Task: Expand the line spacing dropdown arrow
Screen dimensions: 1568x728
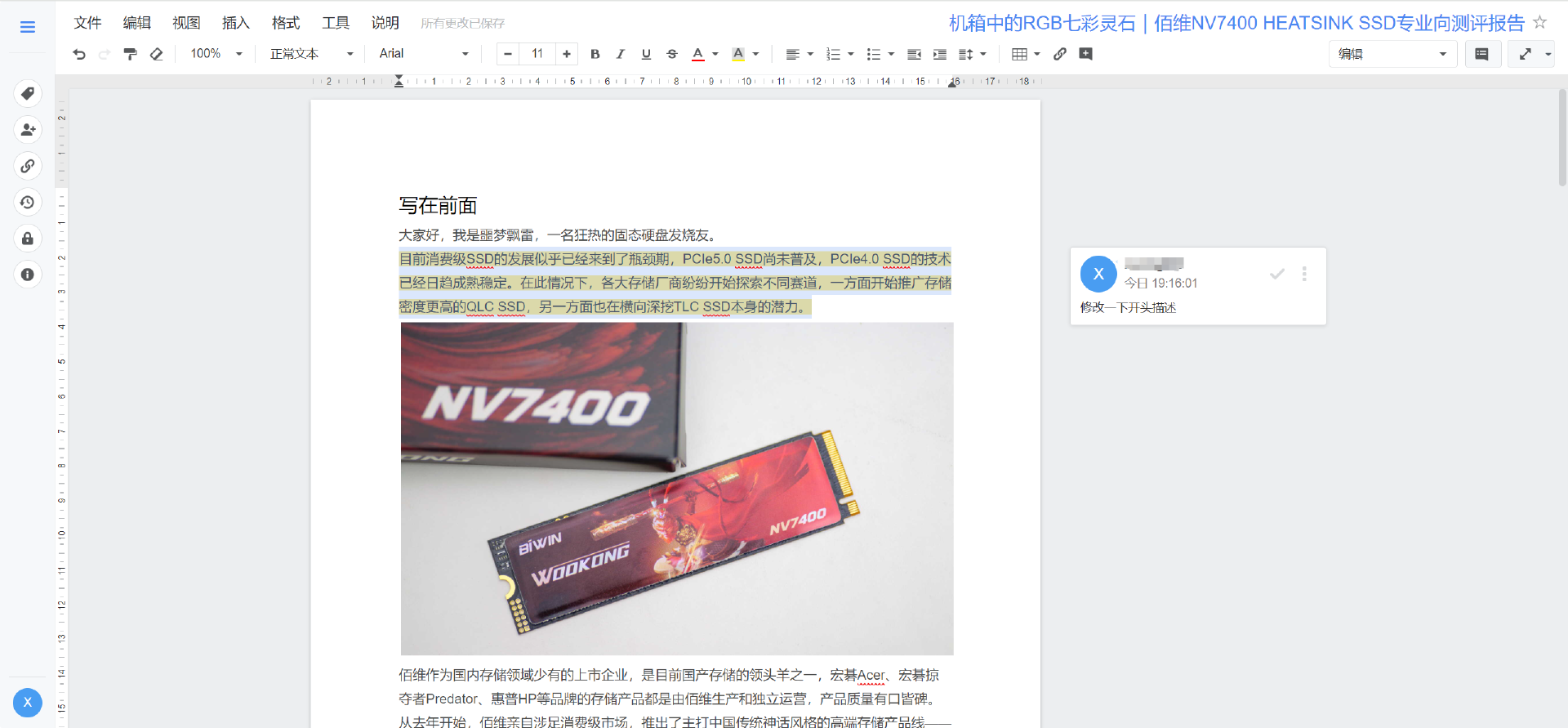Action: [983, 54]
